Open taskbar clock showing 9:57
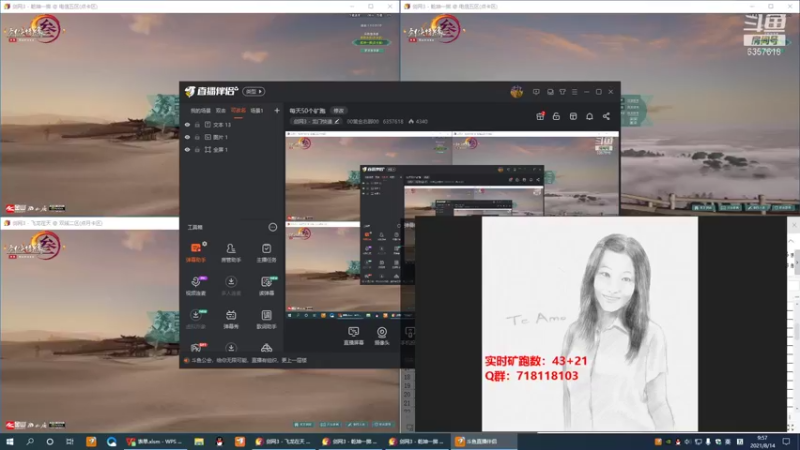This screenshot has width=800, height=450. click(762, 441)
